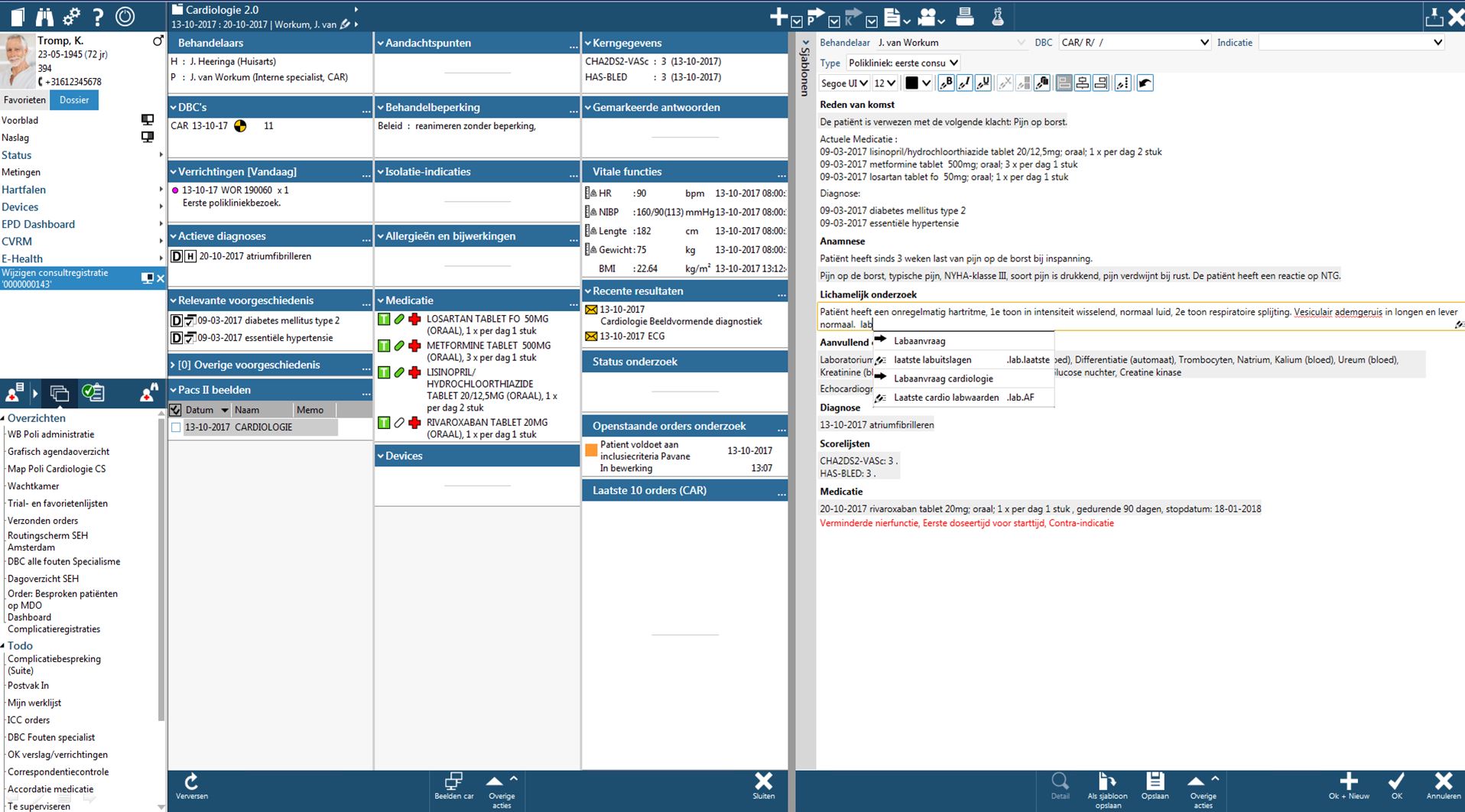Click the Verversen refresh button
Image resolution: width=1465 pixels, height=812 pixels.
pyautogui.click(x=192, y=787)
